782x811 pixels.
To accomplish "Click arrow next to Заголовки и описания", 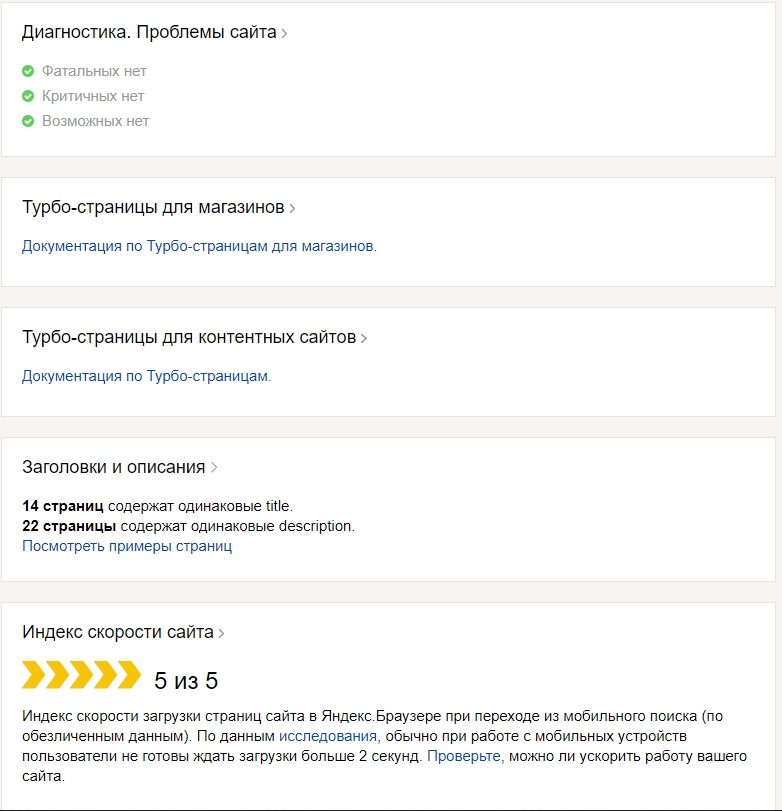I will [214, 468].
